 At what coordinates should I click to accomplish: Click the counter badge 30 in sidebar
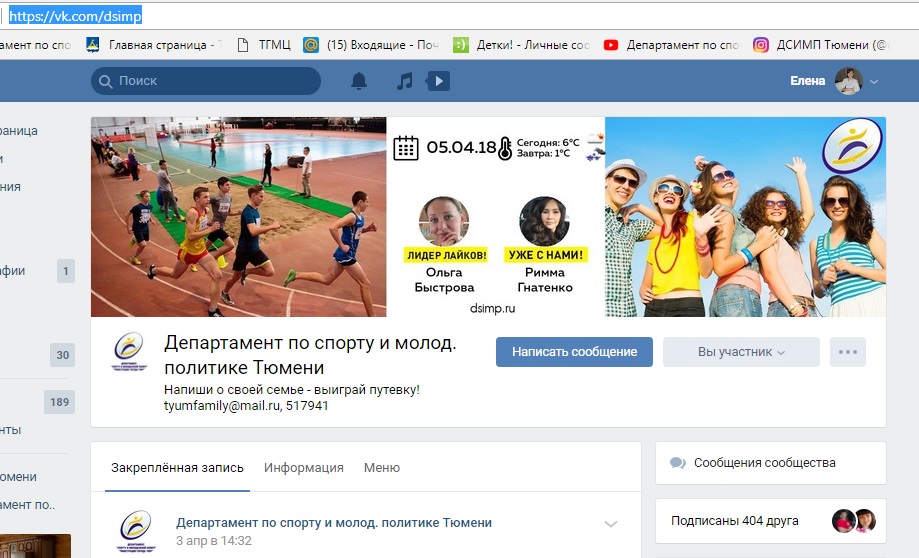click(x=63, y=355)
